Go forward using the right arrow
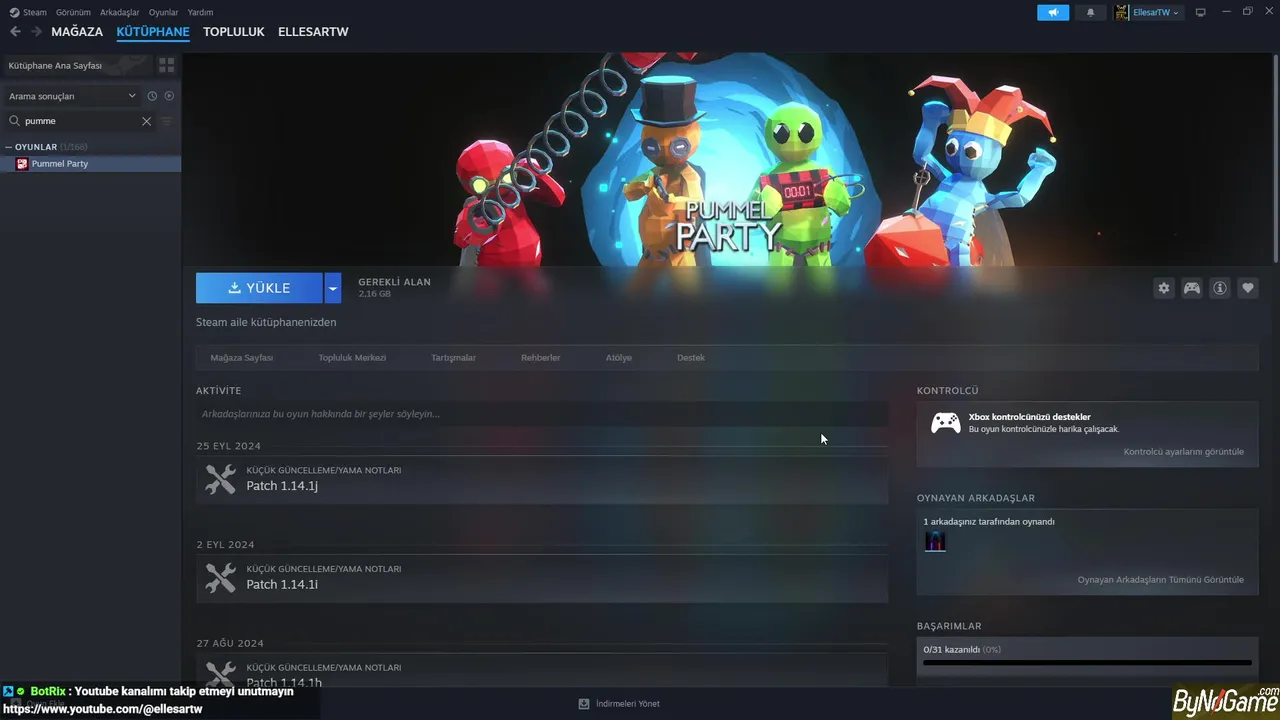The image size is (1280, 720). pos(36,32)
